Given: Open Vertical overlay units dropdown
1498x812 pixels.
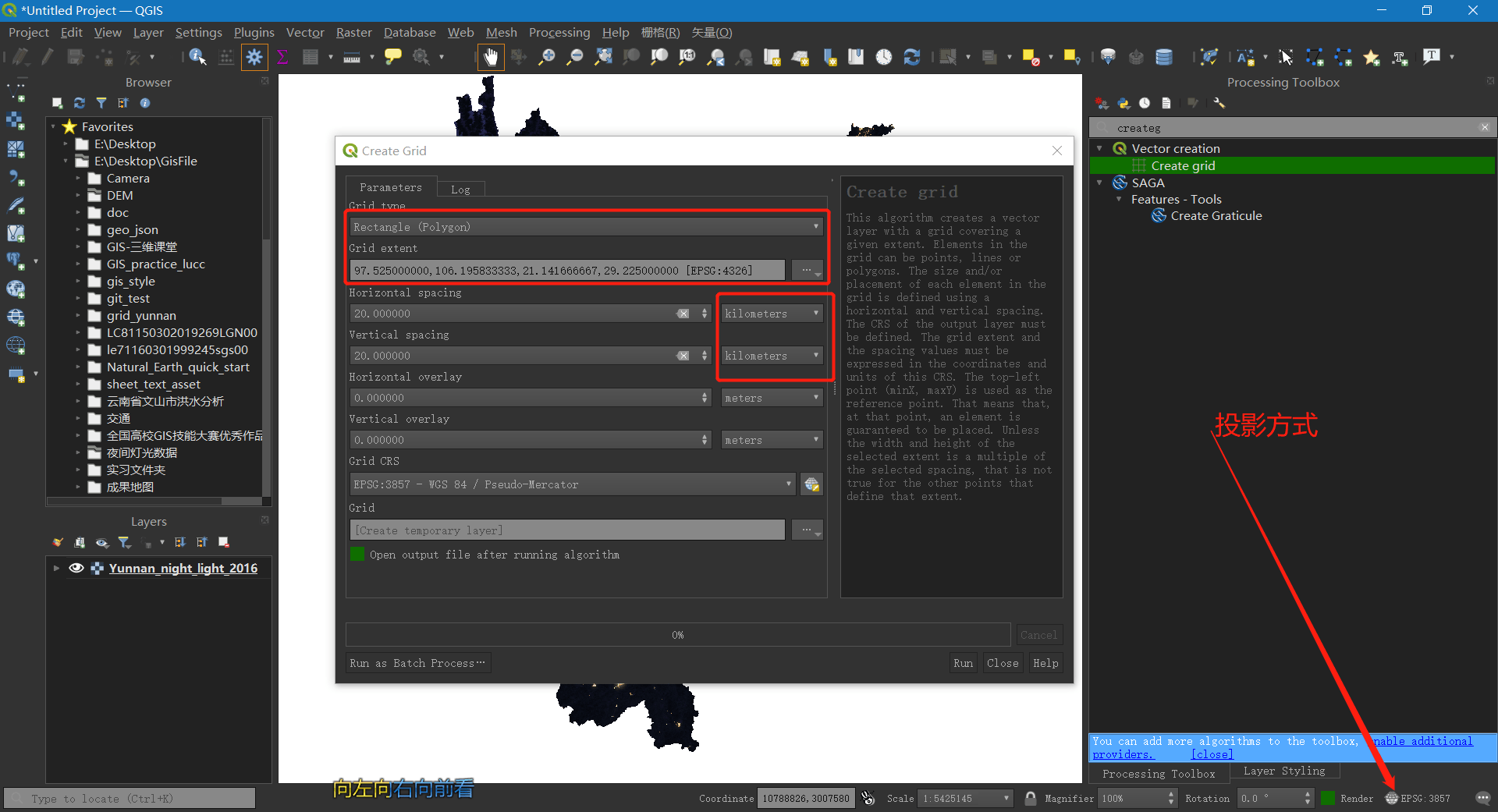Looking at the screenshot, I should coord(772,440).
